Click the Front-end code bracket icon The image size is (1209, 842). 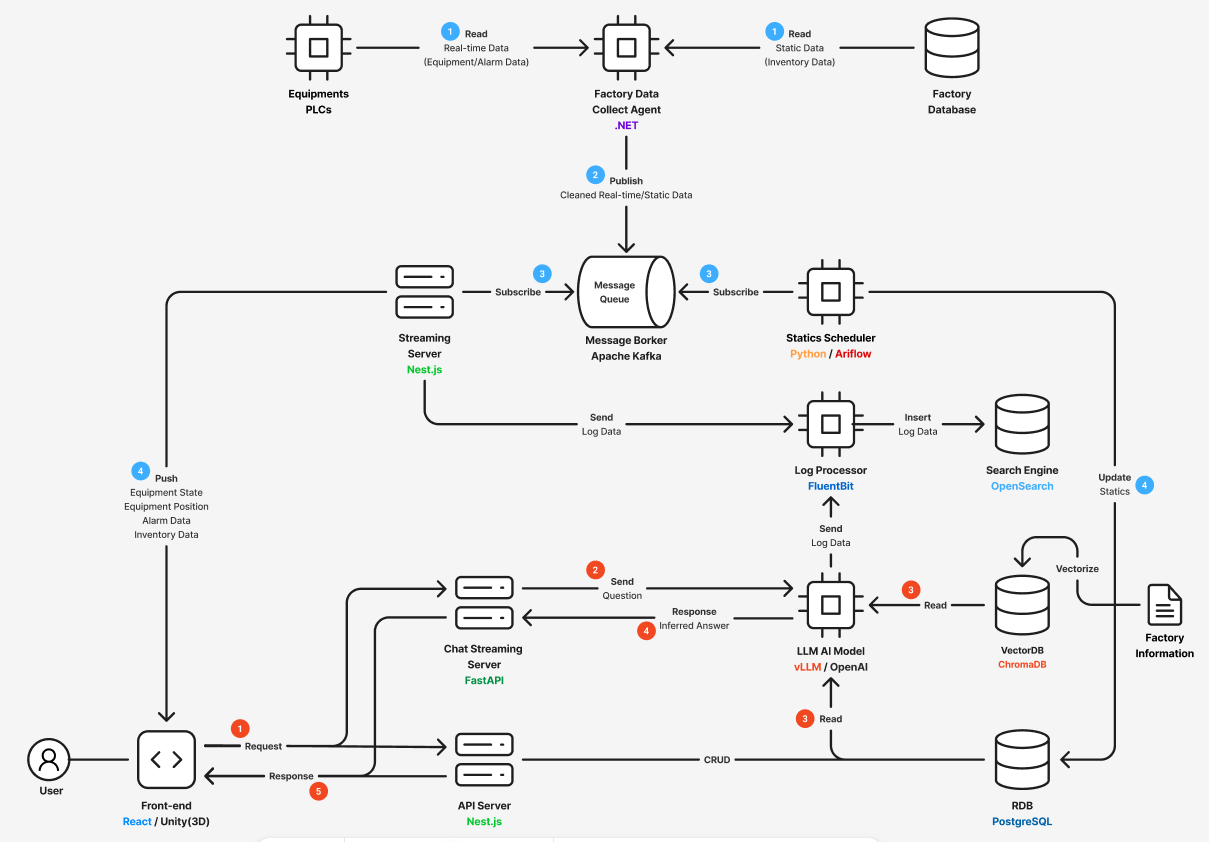tap(166, 760)
